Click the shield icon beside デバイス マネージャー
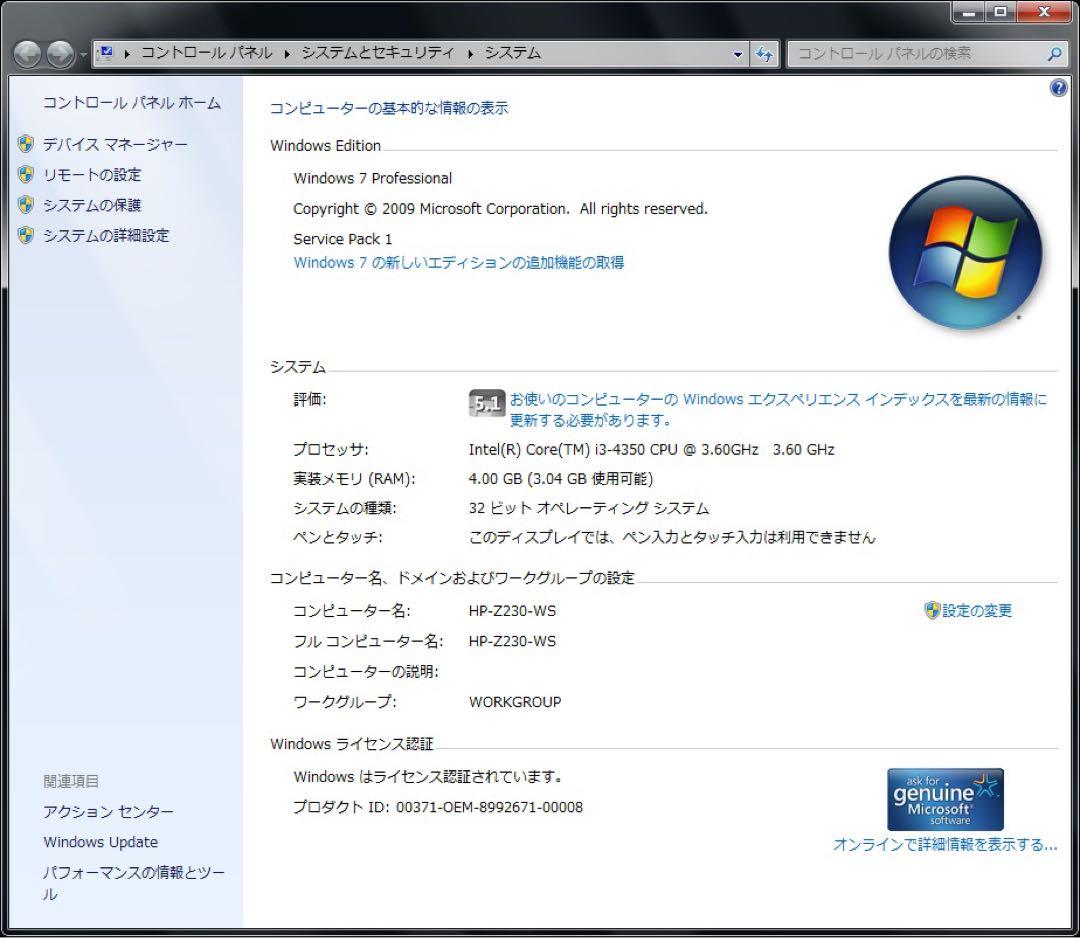 [x=25, y=144]
